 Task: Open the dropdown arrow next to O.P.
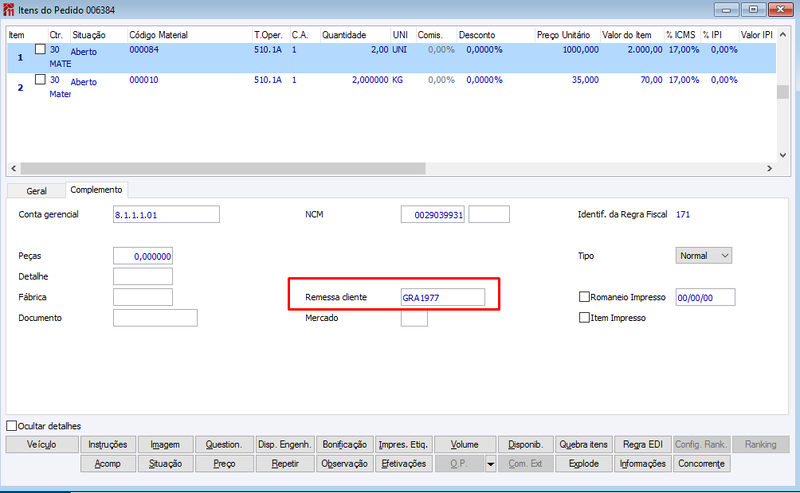(490, 464)
